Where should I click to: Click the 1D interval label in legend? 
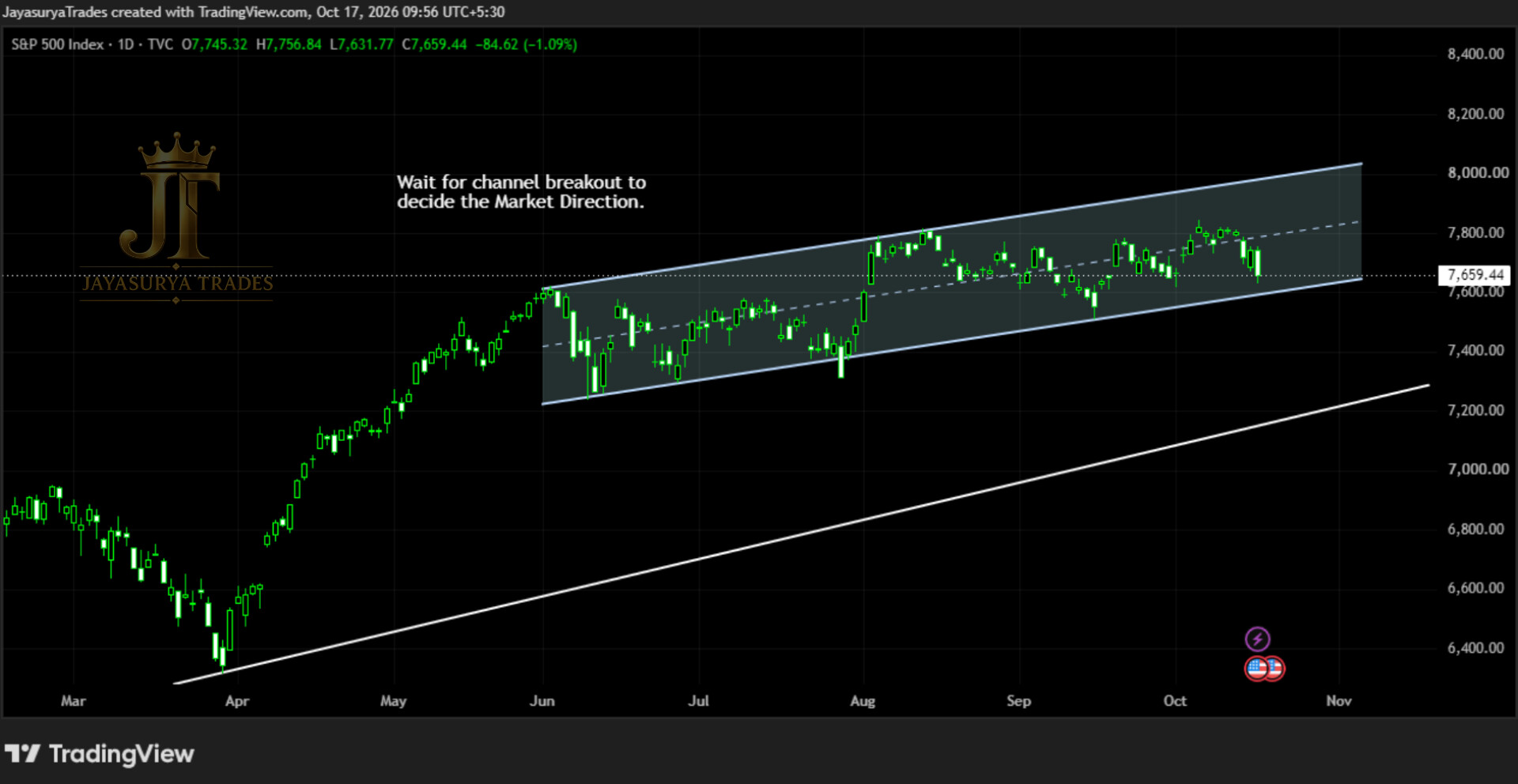(x=126, y=44)
